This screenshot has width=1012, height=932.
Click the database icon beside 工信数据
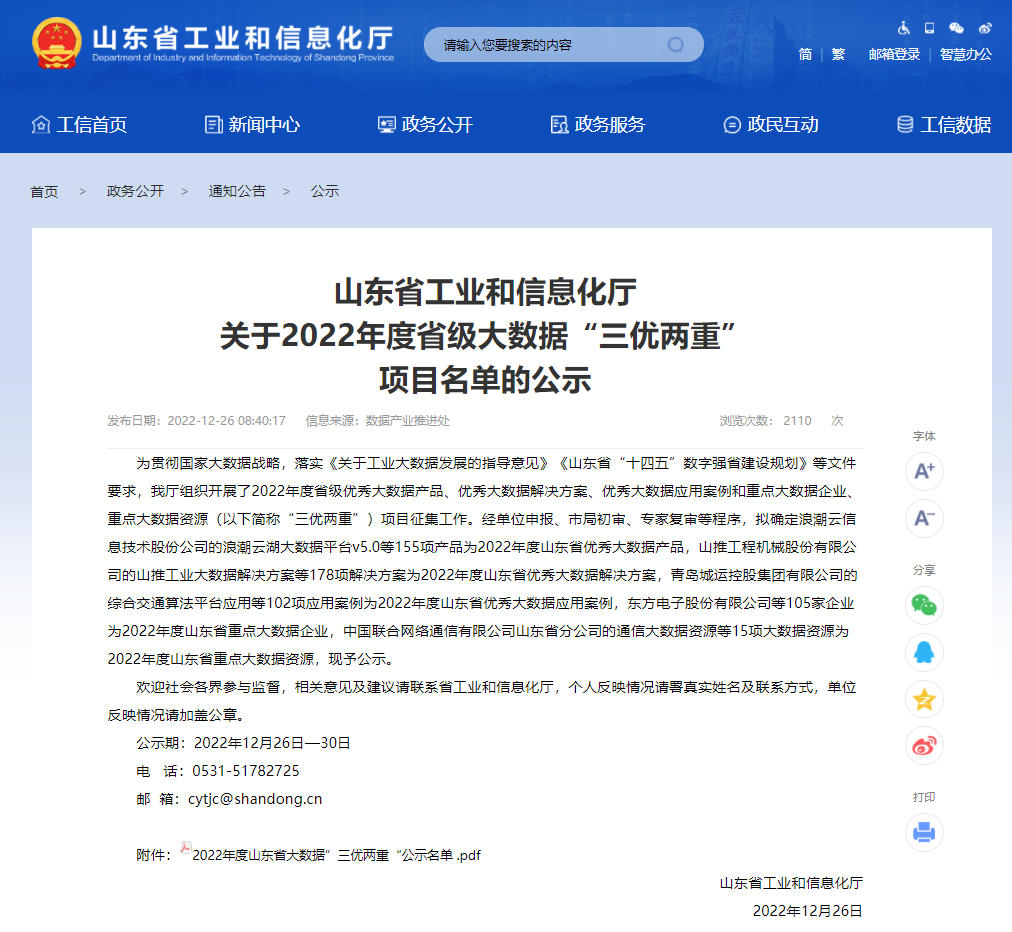905,125
